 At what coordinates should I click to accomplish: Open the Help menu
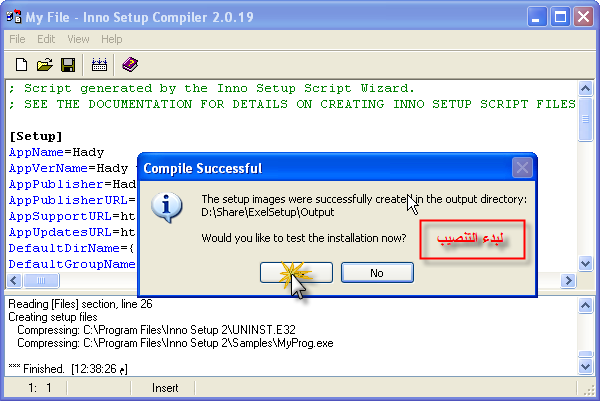click(x=112, y=39)
